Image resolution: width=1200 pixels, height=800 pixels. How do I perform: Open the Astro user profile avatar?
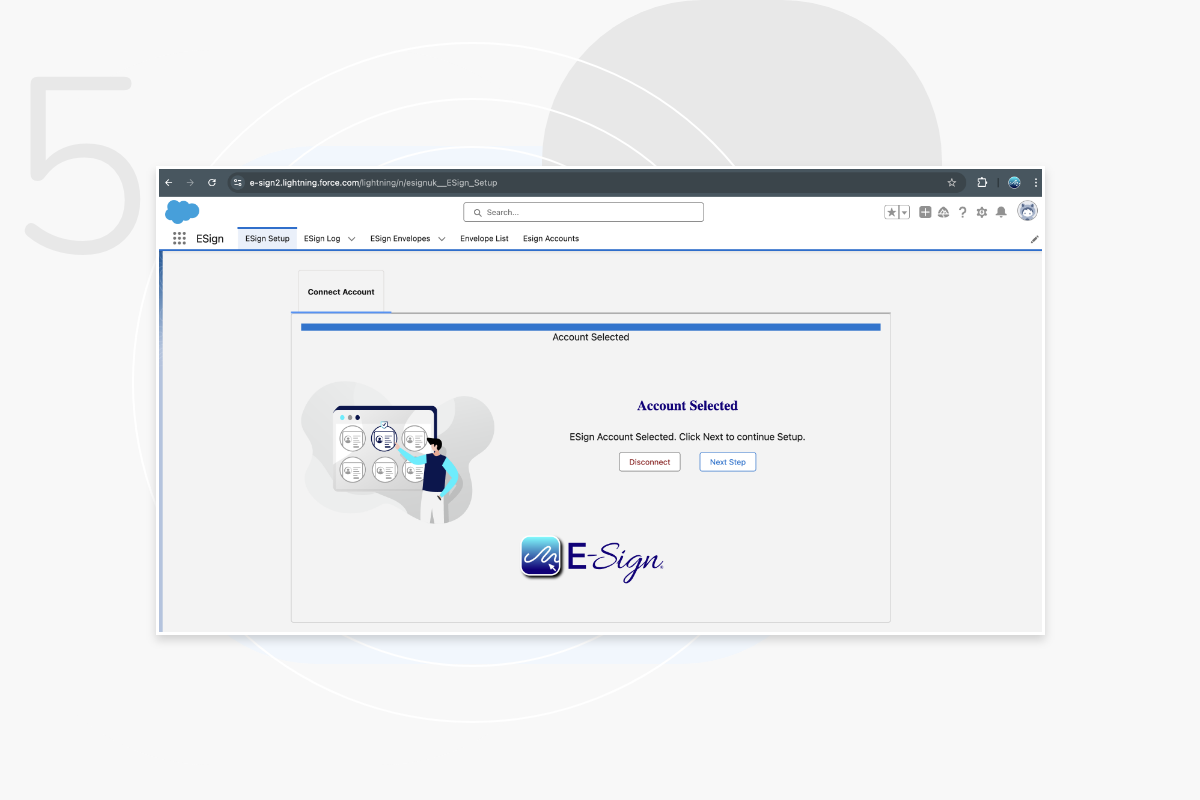point(1027,211)
